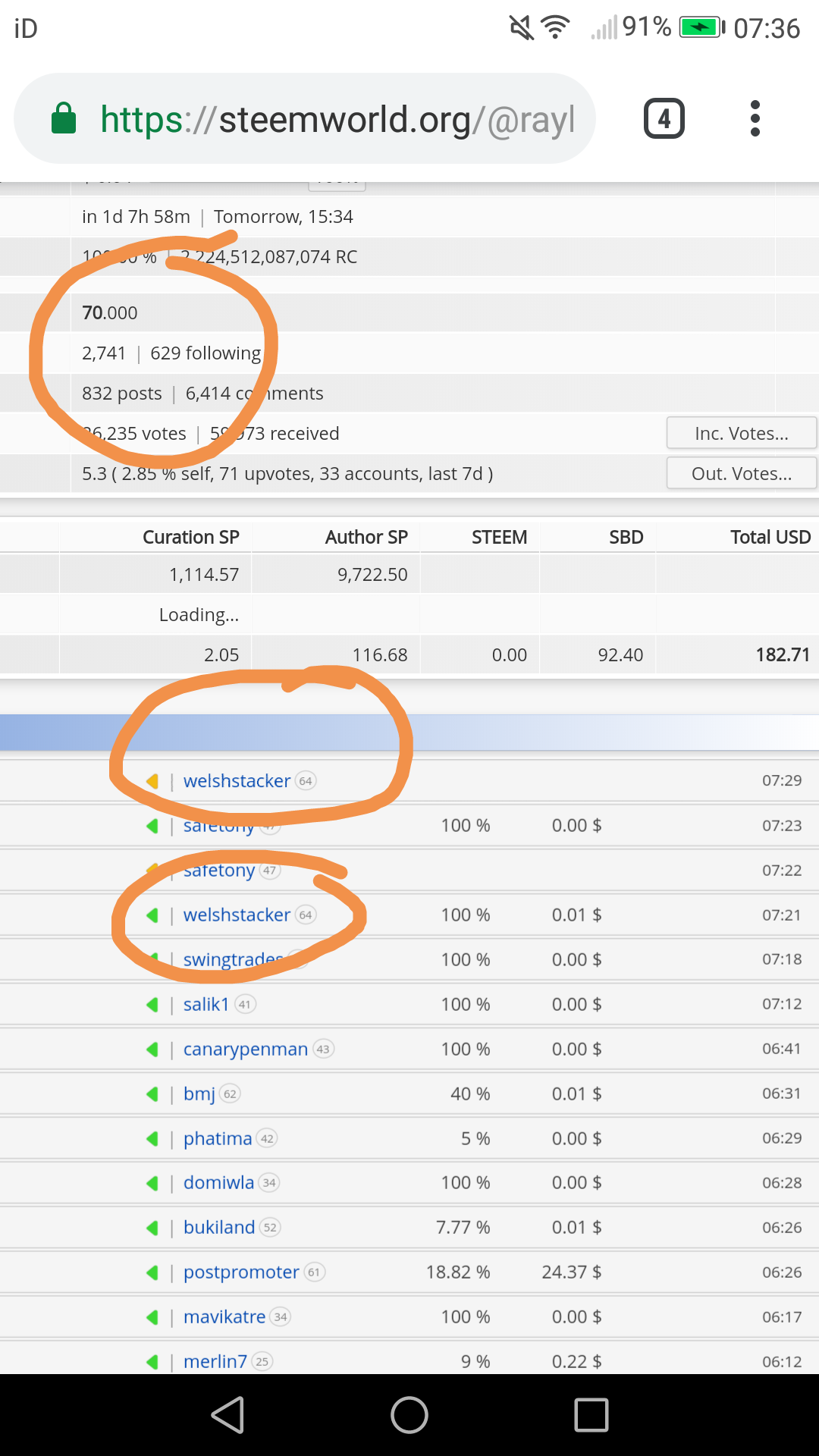Screen dimensions: 819x1456
Task: Tap the Android home navigation button
Action: pyautogui.click(x=409, y=1415)
